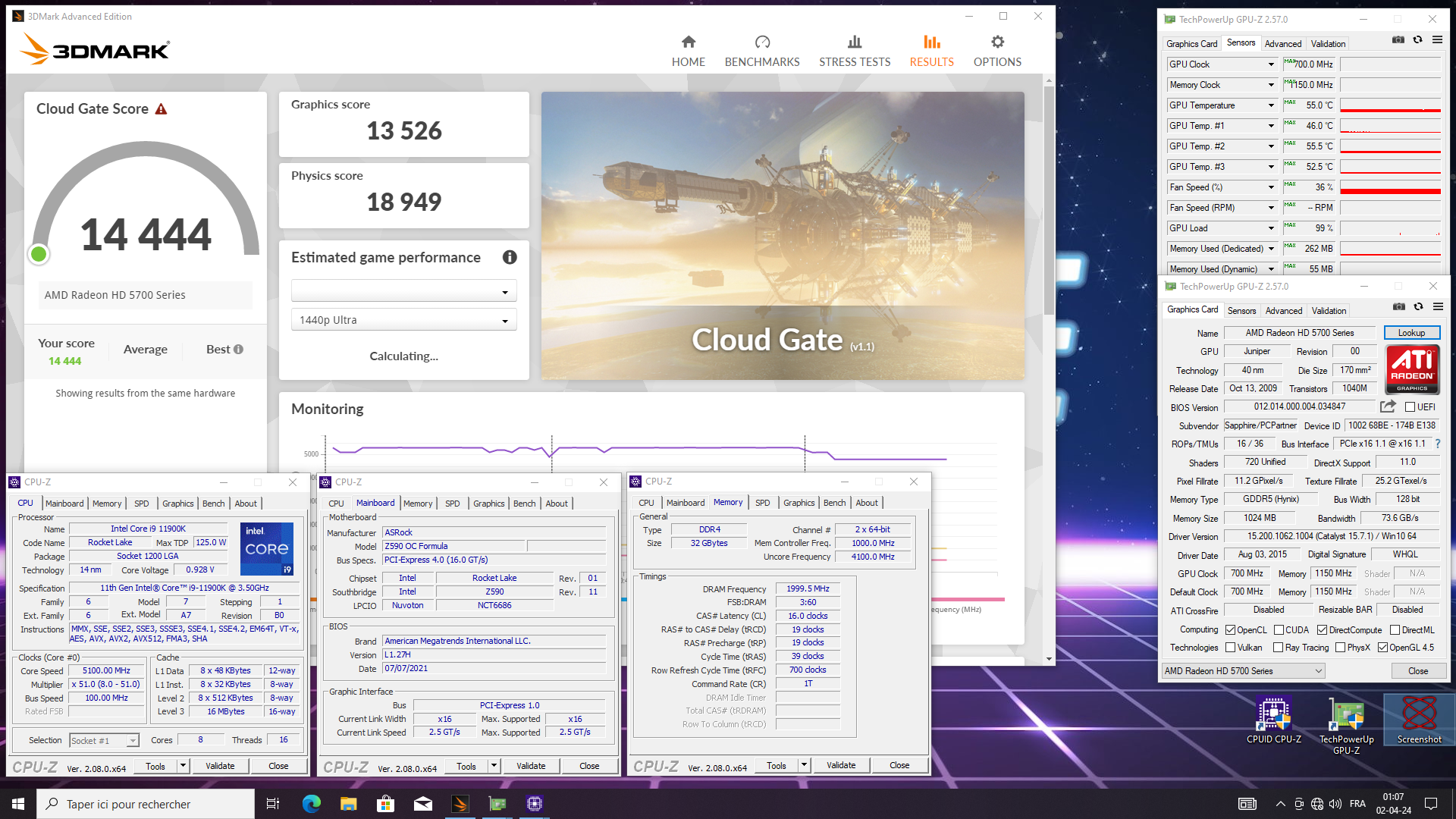Screen dimensions: 1456x819
Task: Open File Explorer from the taskbar
Action: [349, 804]
